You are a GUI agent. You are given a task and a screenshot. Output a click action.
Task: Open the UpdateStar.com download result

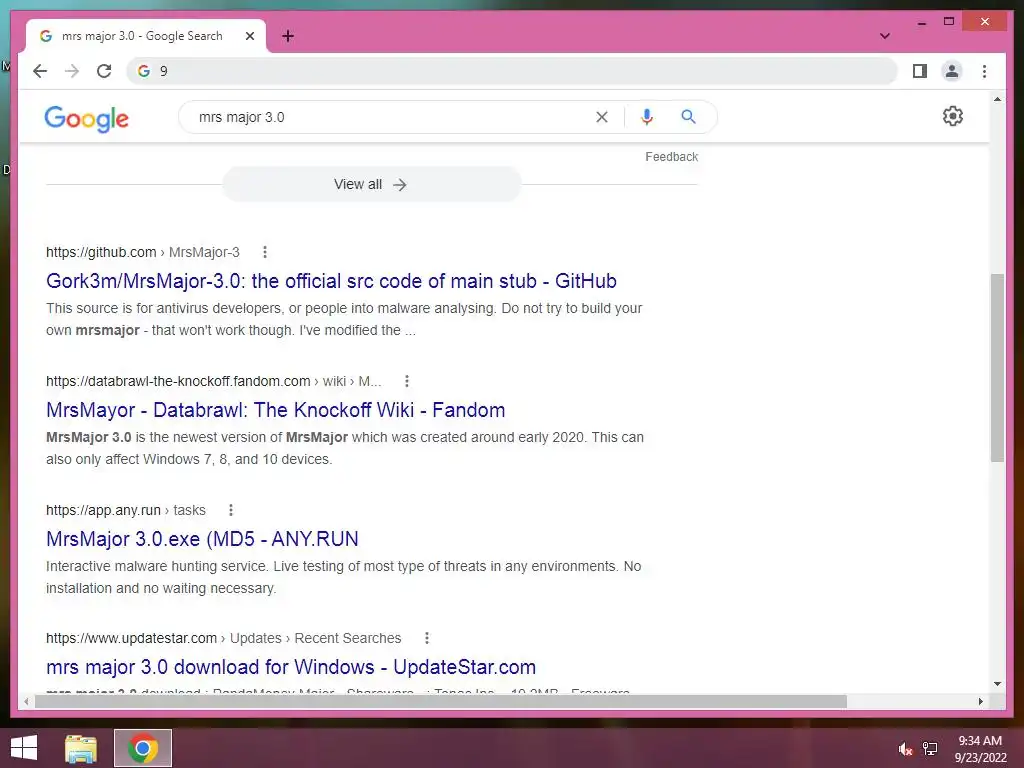(x=291, y=667)
